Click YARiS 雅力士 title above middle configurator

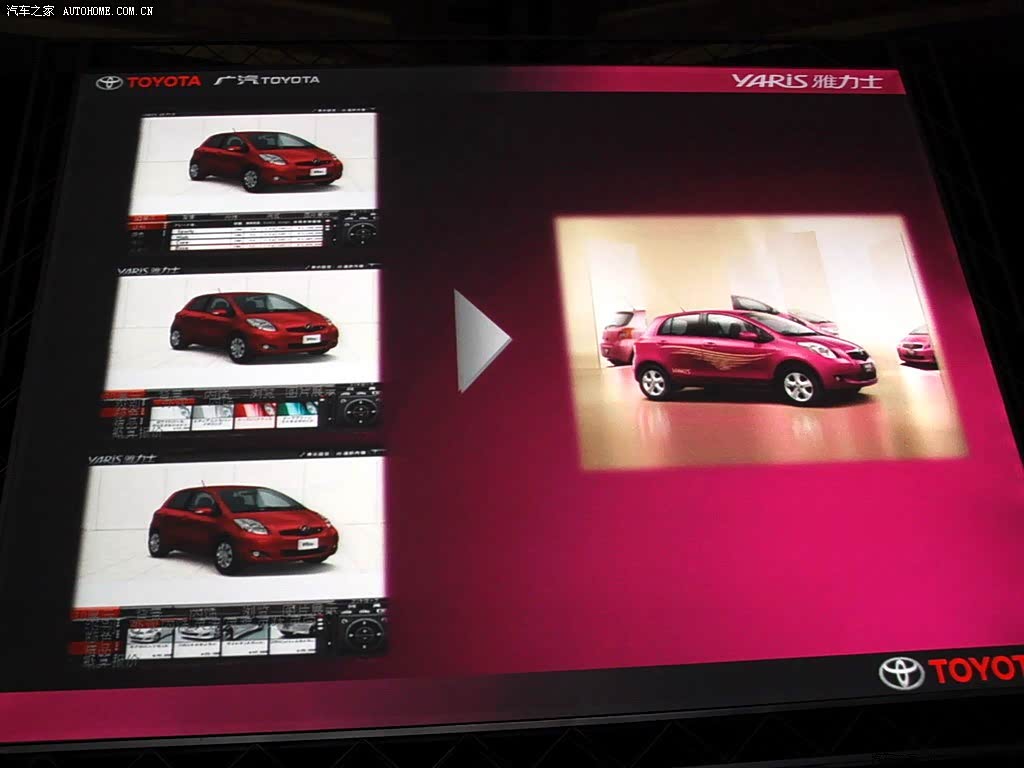coord(149,270)
